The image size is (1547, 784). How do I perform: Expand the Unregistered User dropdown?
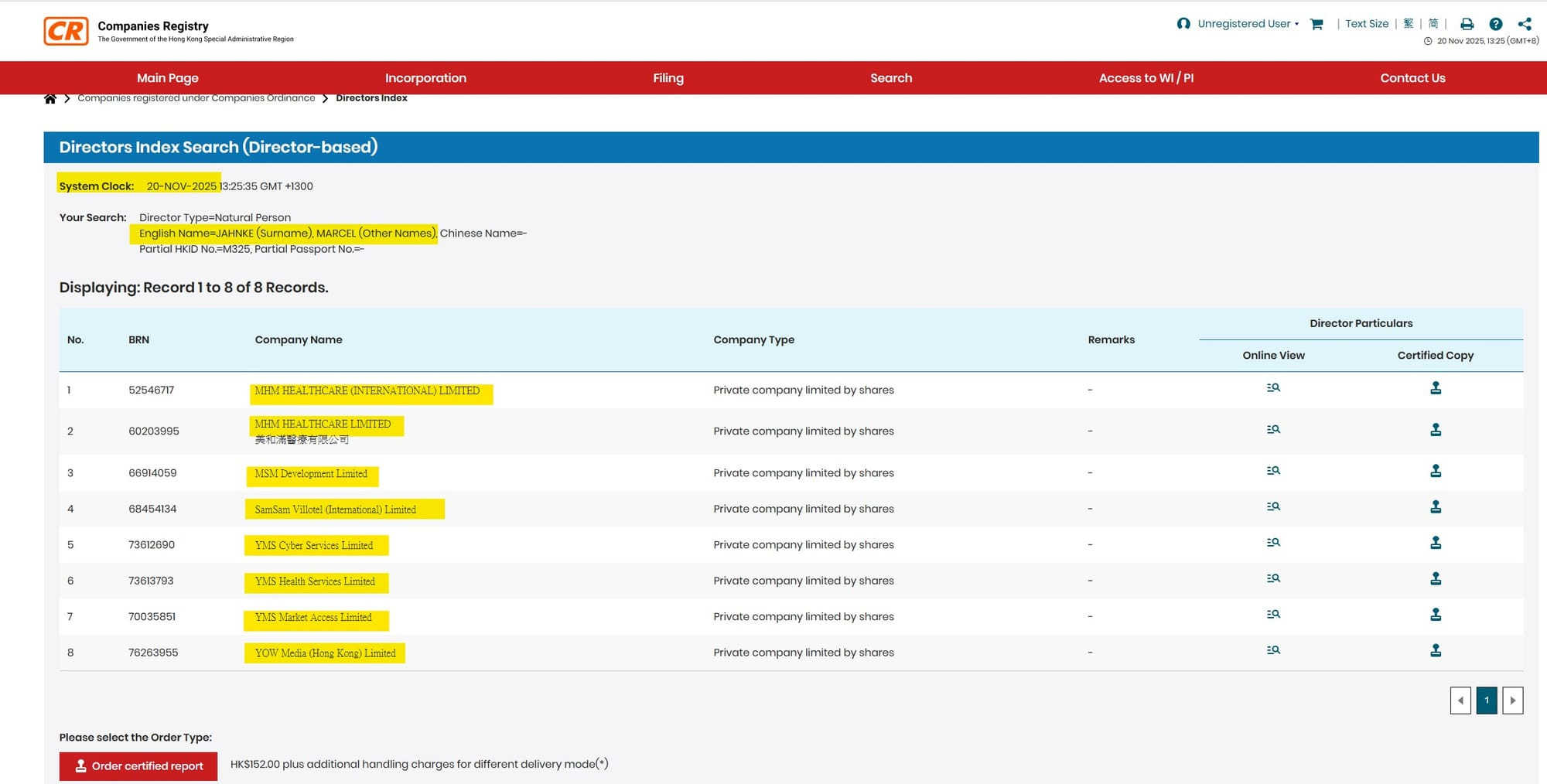[x=1245, y=24]
